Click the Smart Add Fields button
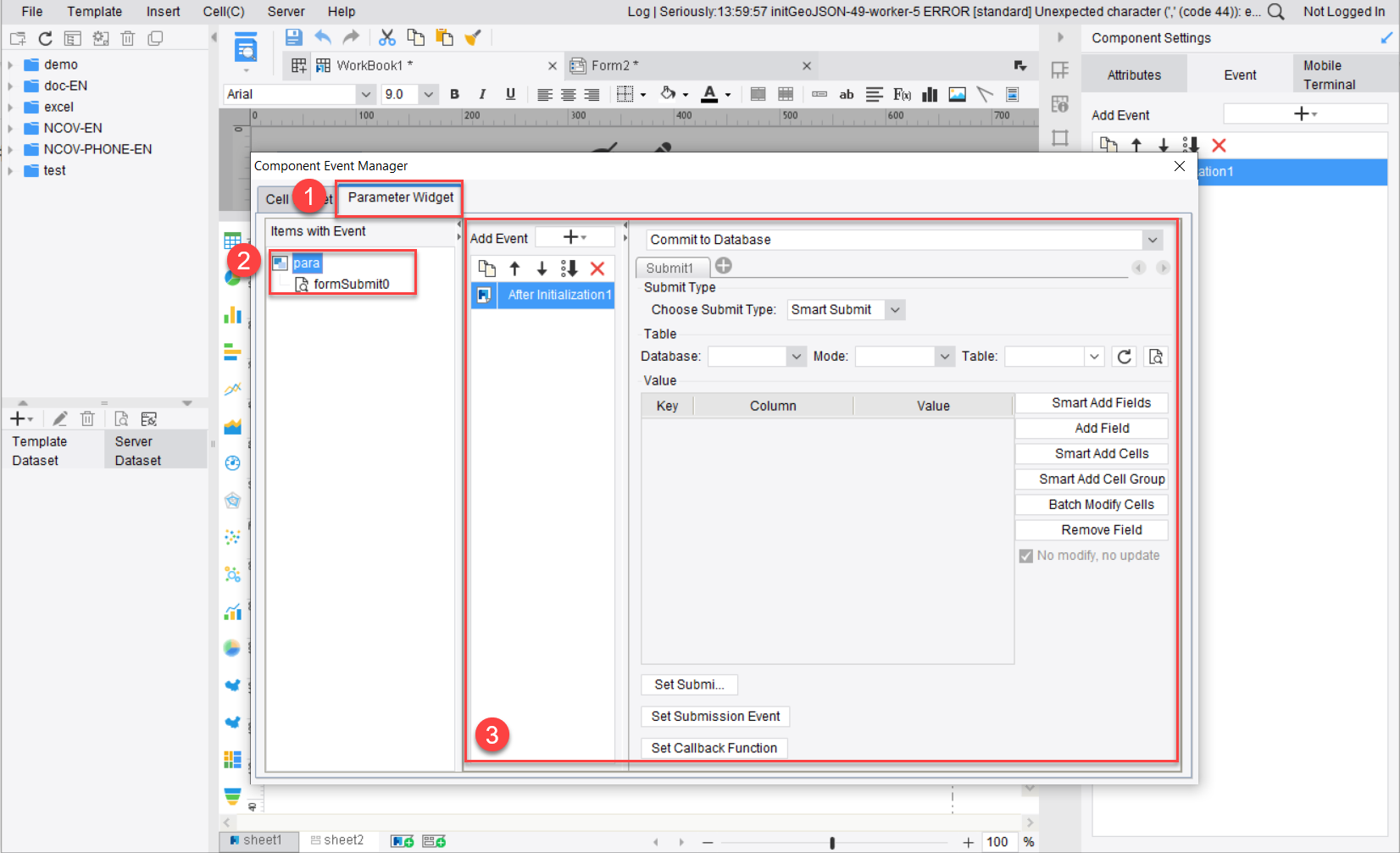This screenshot has height=853, width=1400. pos(1092,403)
